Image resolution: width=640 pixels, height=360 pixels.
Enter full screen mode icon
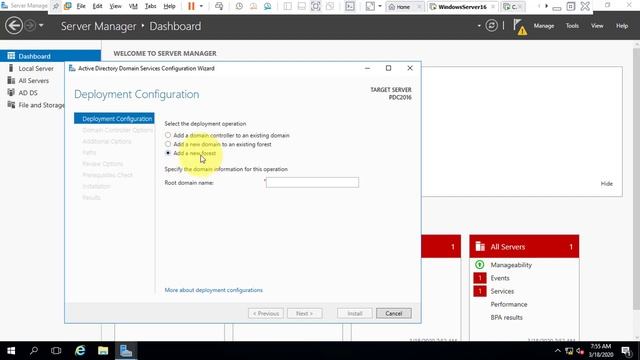tap(316, 6)
